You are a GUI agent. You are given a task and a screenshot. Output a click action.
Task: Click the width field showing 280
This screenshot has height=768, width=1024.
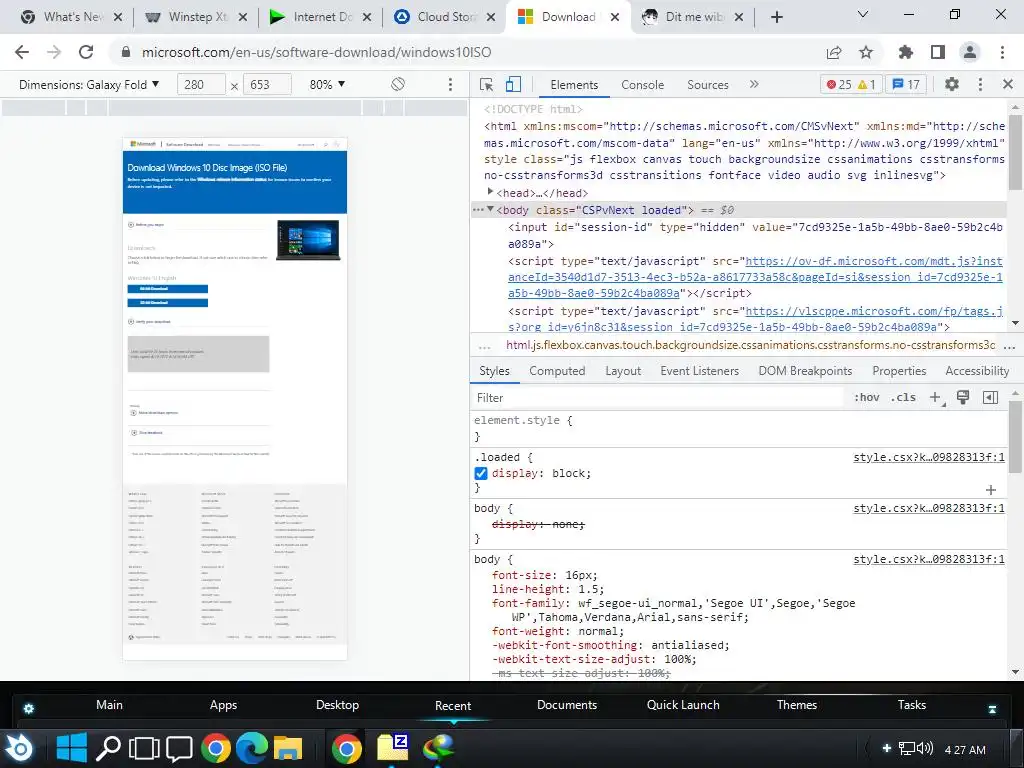(200, 85)
